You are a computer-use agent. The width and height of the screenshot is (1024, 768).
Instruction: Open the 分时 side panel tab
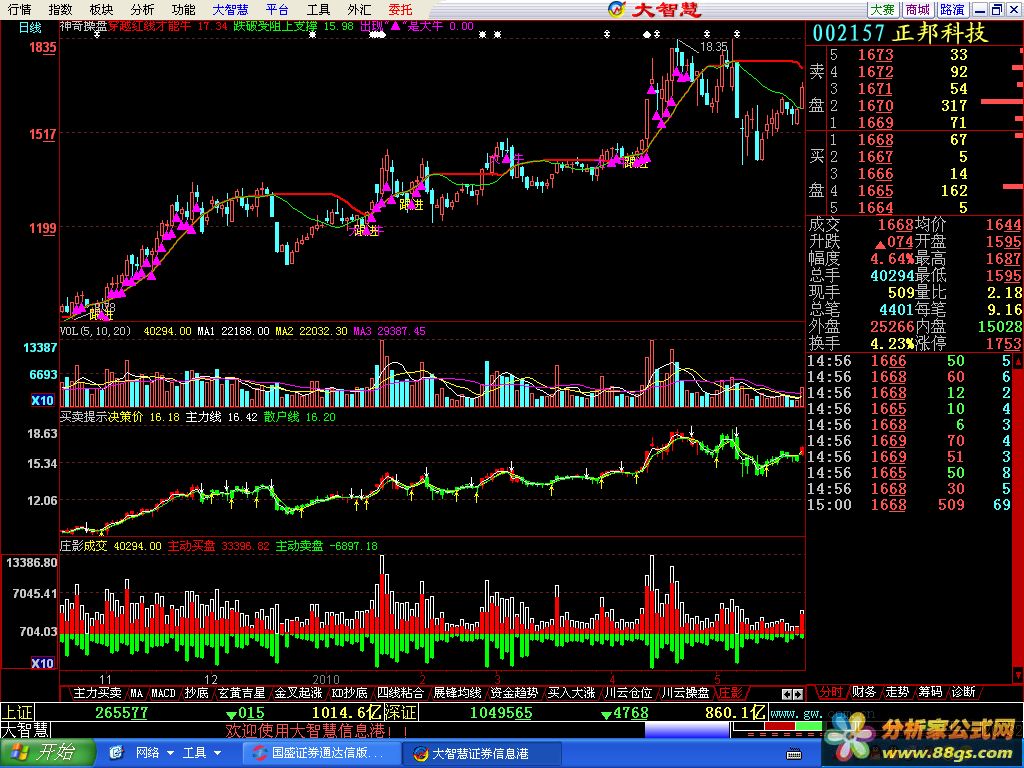click(x=831, y=692)
